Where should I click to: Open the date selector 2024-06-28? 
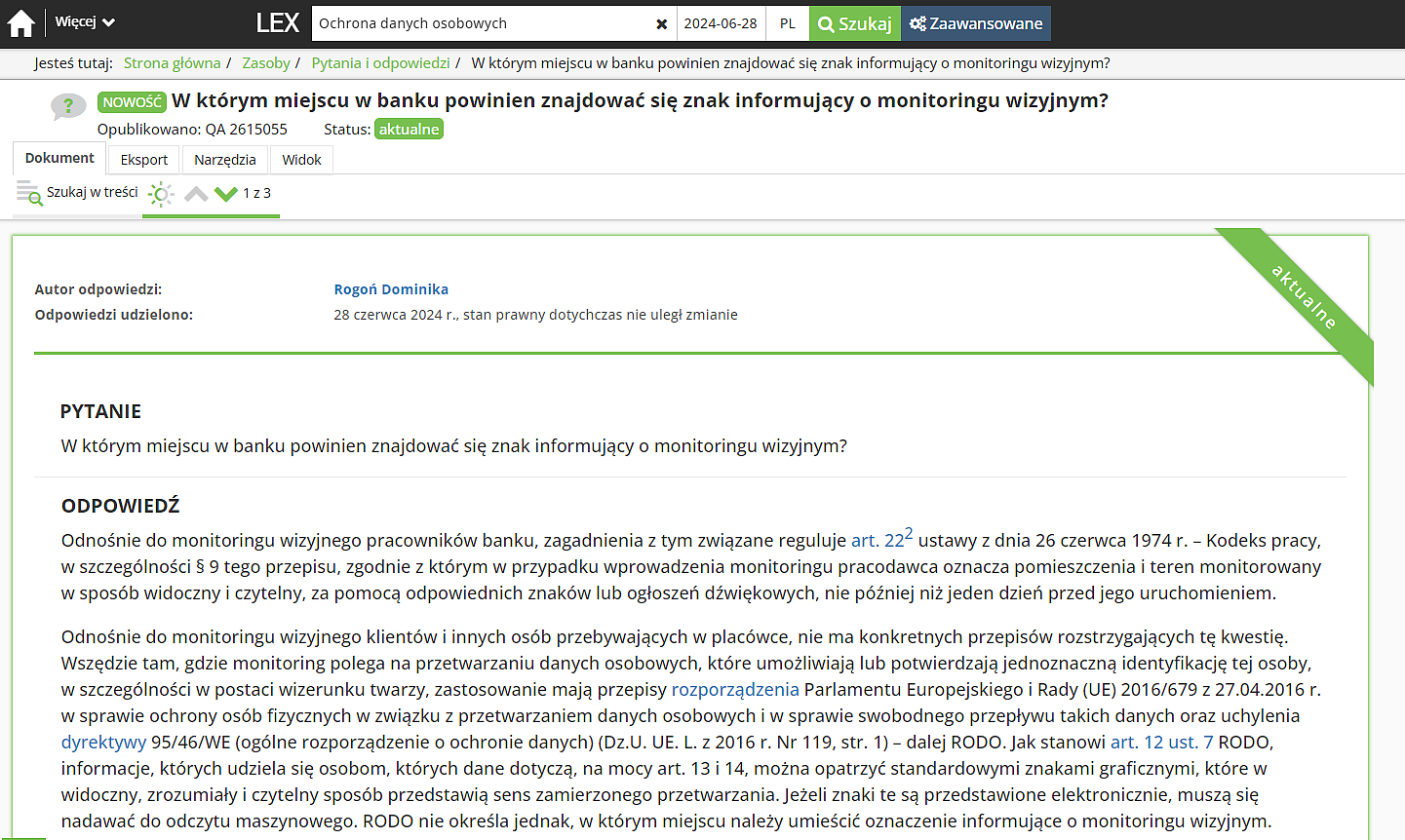coord(721,23)
